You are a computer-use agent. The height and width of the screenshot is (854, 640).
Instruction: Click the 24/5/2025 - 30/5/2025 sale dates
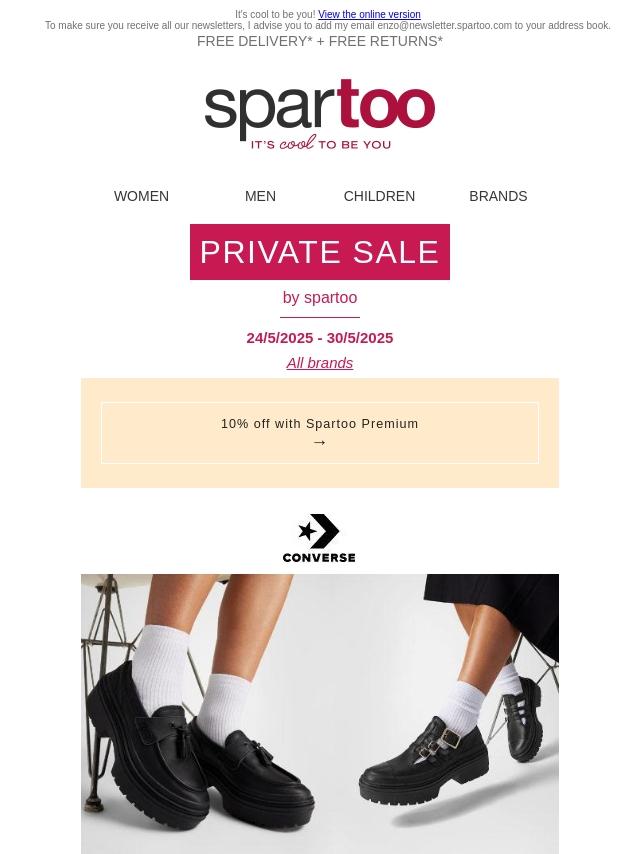tap(320, 338)
